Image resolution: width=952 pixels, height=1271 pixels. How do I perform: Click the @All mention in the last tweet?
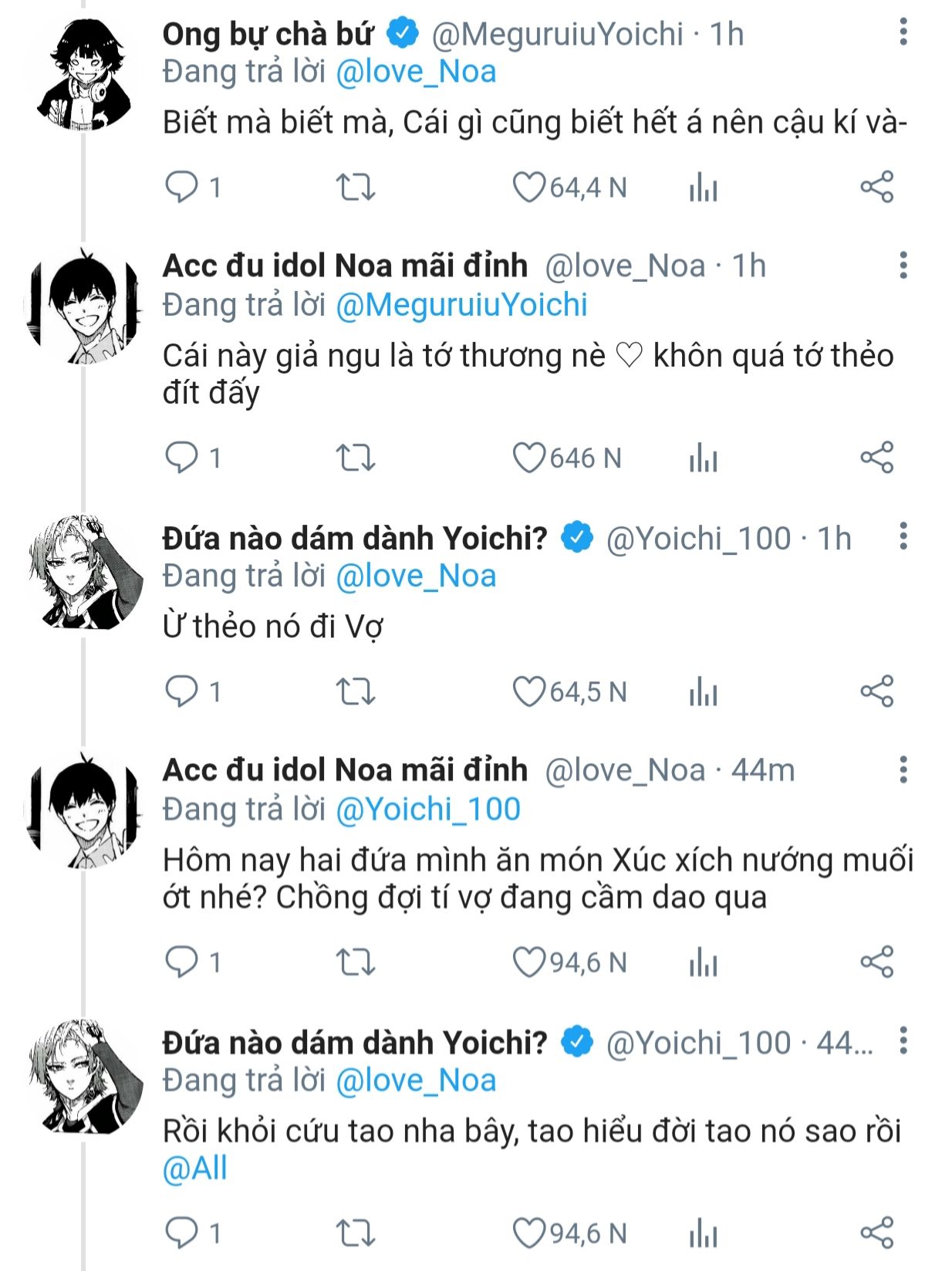[195, 1168]
